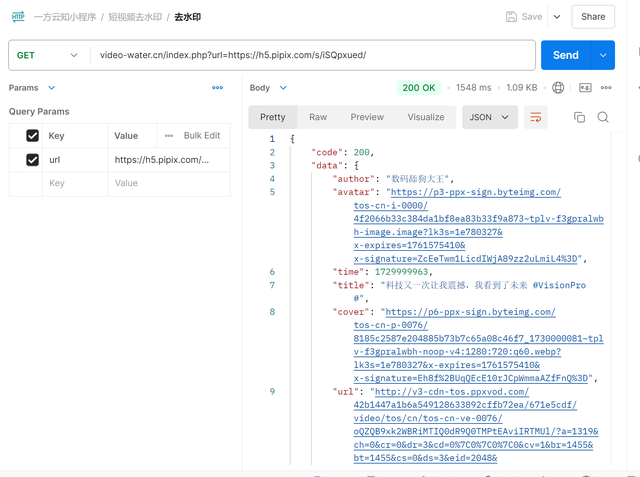
Task: Open Params more options (three dots)
Action: pyautogui.click(x=218, y=88)
